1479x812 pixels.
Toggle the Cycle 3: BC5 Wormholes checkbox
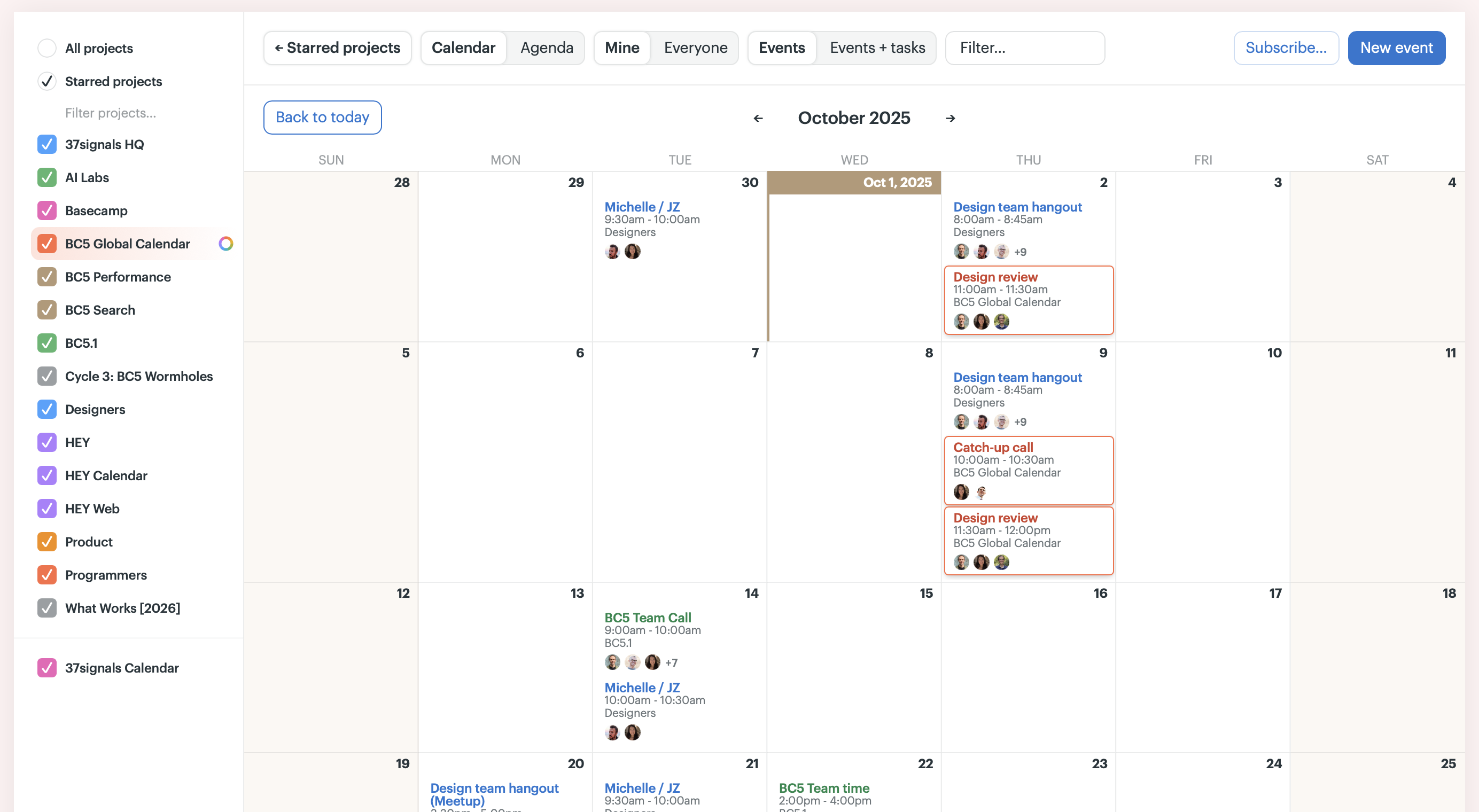pos(47,377)
